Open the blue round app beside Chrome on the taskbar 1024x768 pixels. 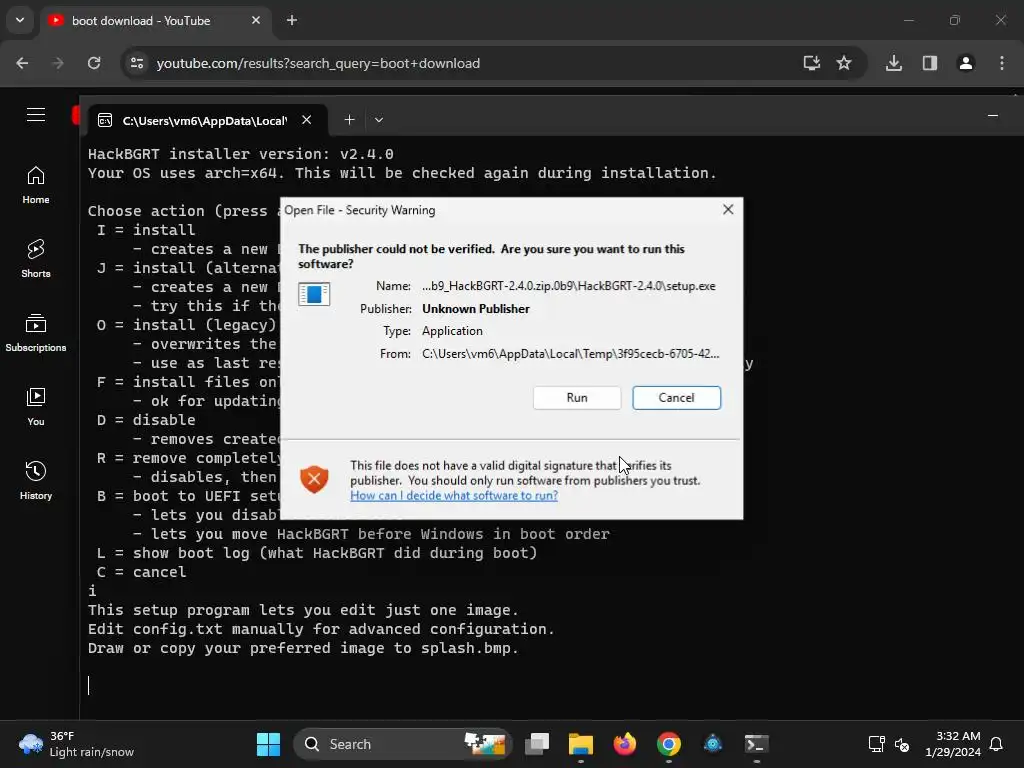click(712, 744)
